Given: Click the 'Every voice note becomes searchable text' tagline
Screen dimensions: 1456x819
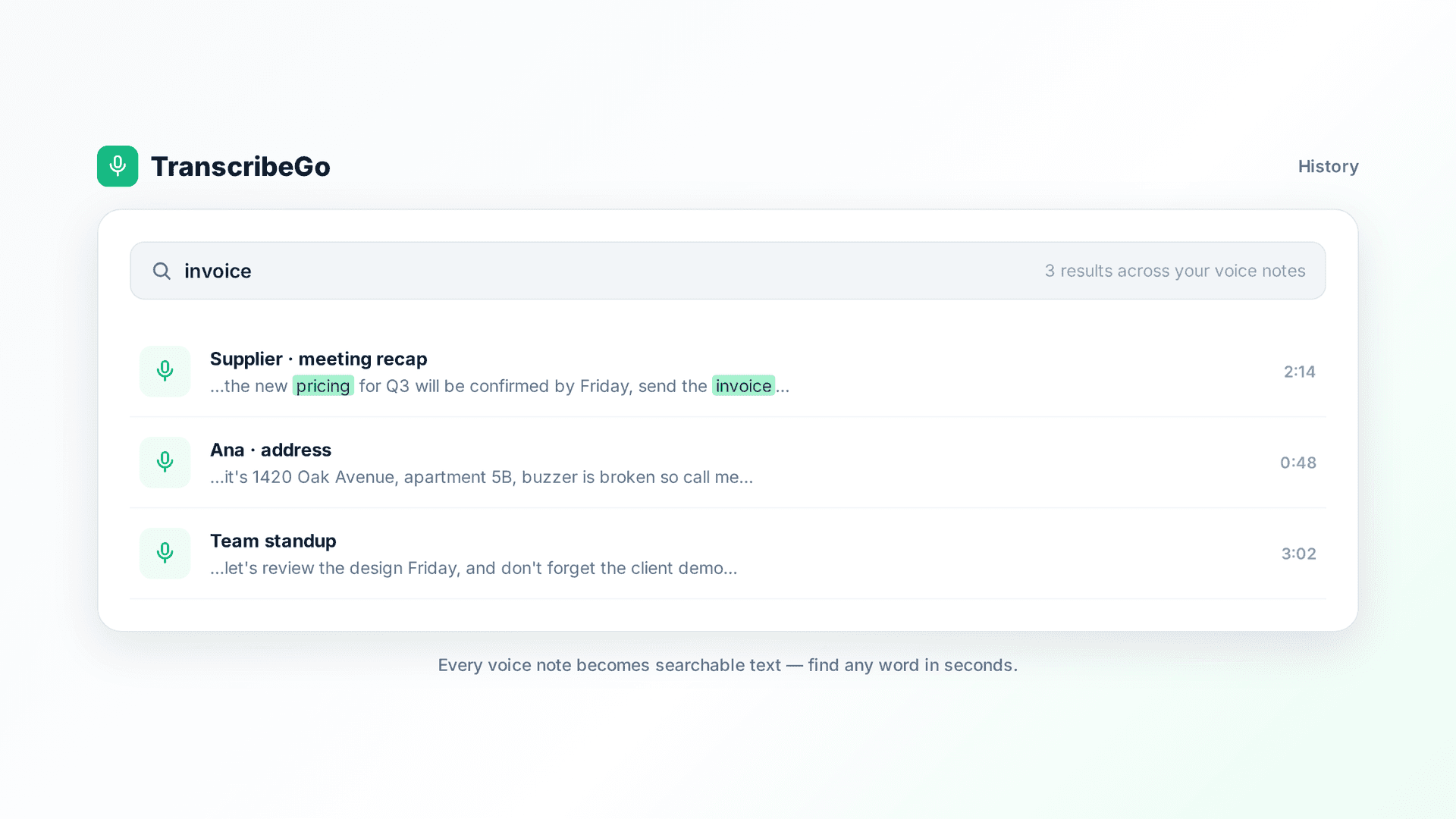Looking at the screenshot, I should coord(727,665).
